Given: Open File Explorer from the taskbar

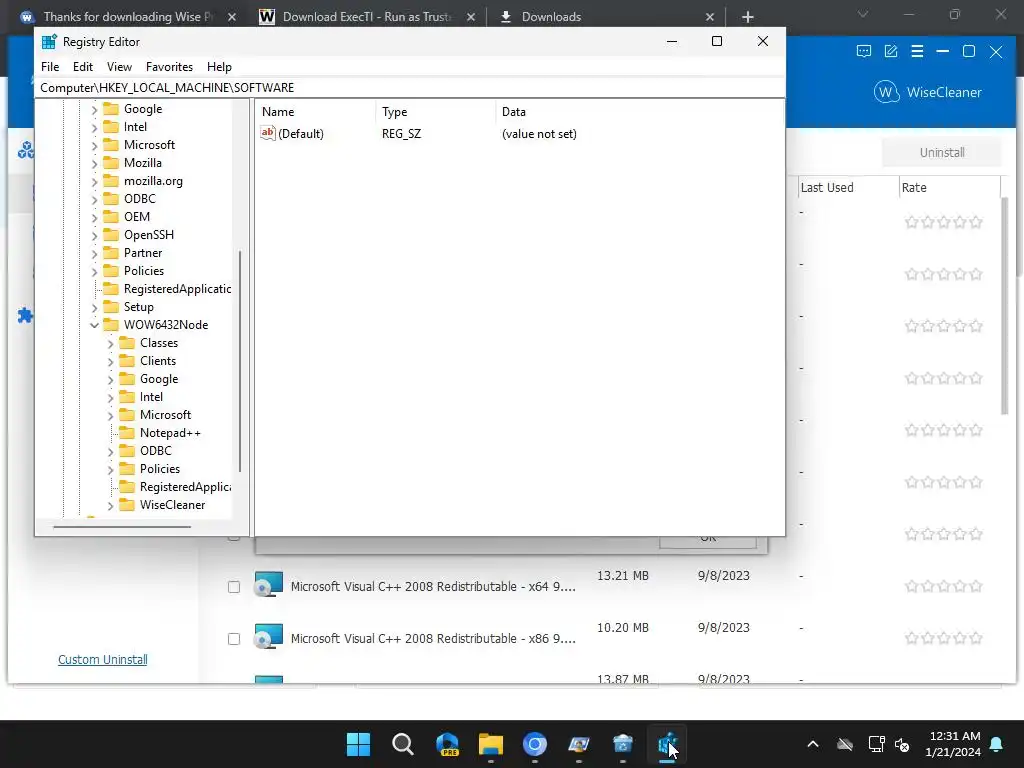Looking at the screenshot, I should pyautogui.click(x=490, y=744).
